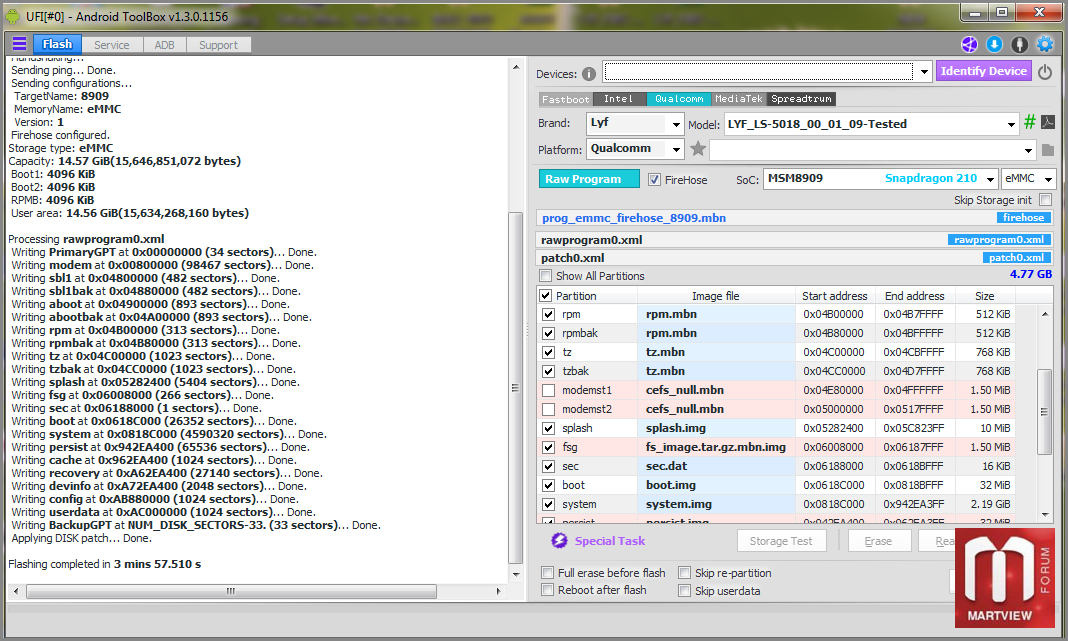The width and height of the screenshot is (1068, 641).
Task: Click Special Task link
Action: [x=610, y=541]
